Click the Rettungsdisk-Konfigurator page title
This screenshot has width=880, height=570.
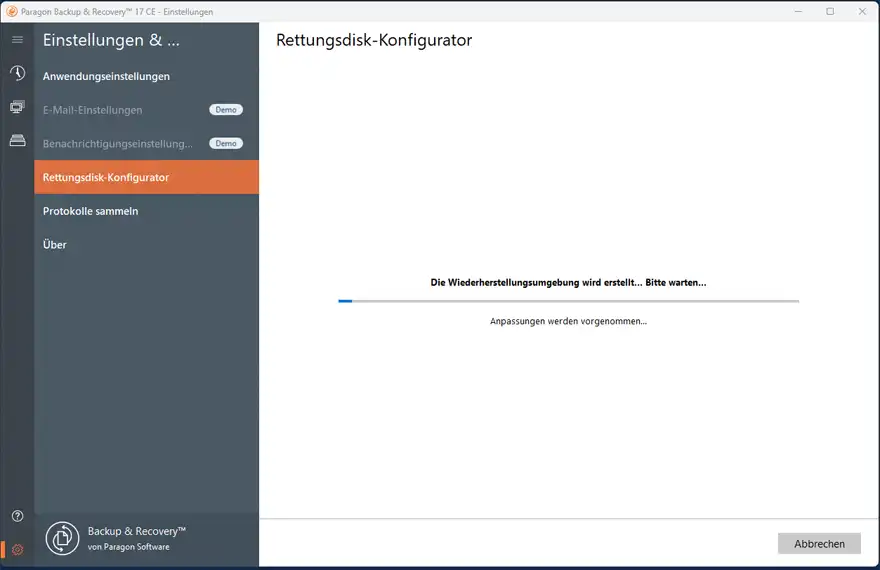(374, 40)
